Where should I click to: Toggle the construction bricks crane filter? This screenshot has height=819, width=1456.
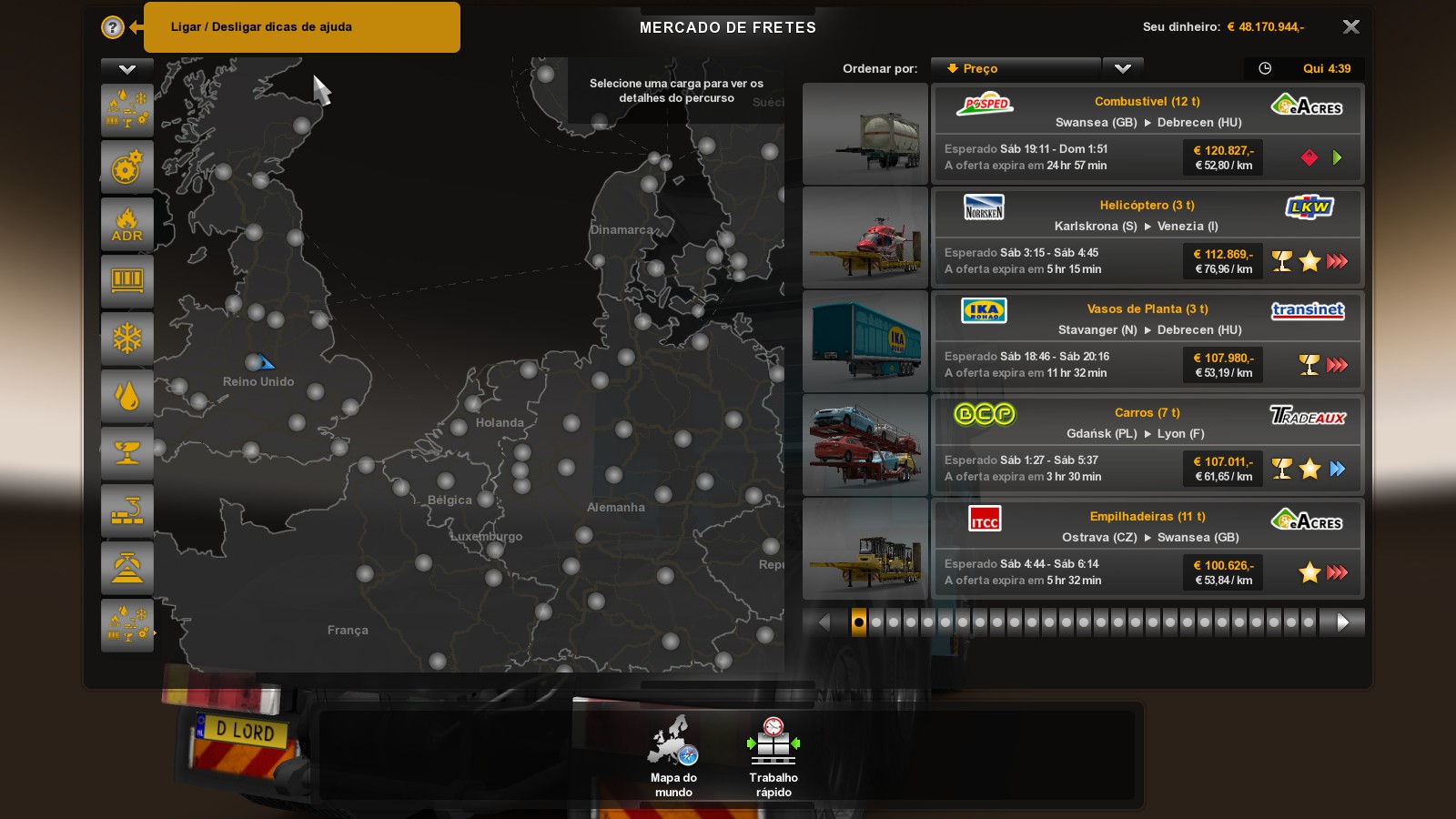[127, 511]
